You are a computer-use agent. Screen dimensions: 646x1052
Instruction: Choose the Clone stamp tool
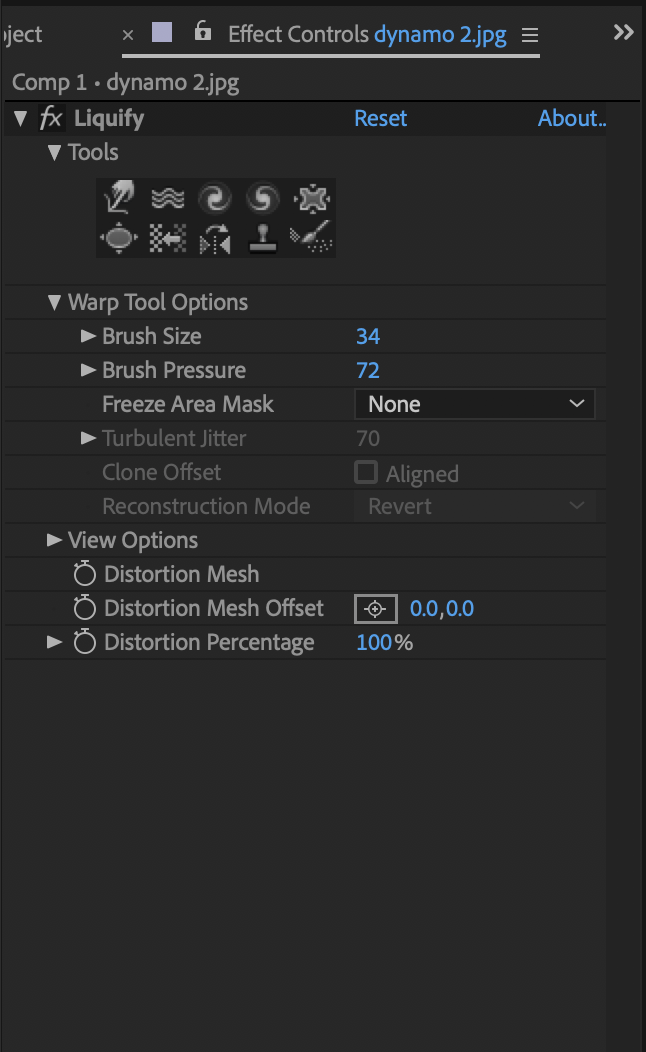tap(263, 239)
